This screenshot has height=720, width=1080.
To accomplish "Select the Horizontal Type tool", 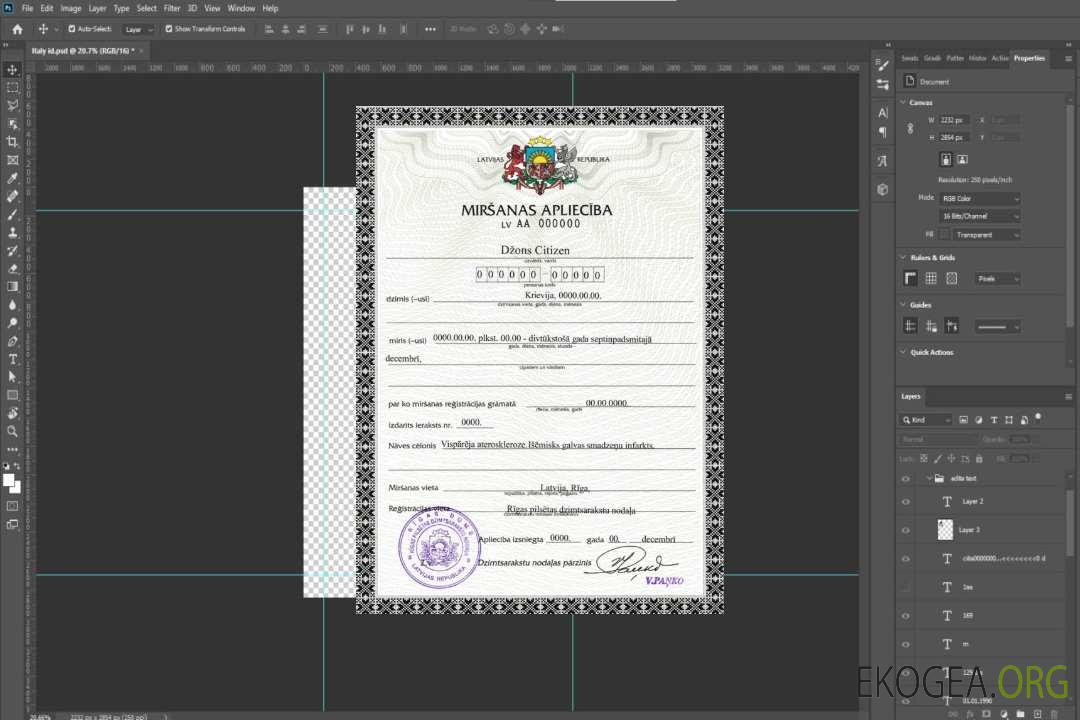I will [12, 359].
